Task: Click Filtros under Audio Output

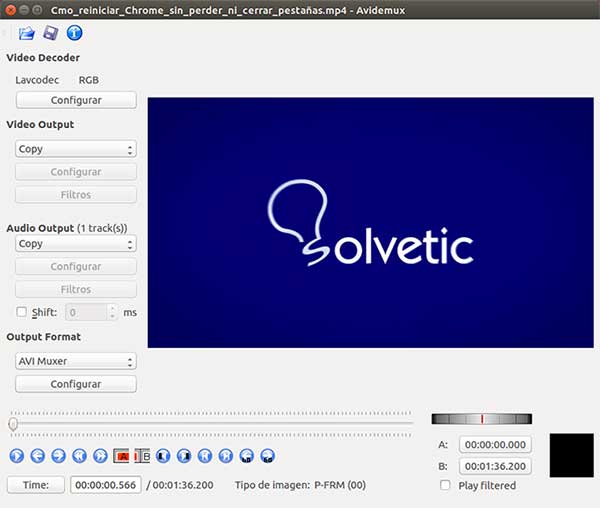Action: click(x=76, y=290)
